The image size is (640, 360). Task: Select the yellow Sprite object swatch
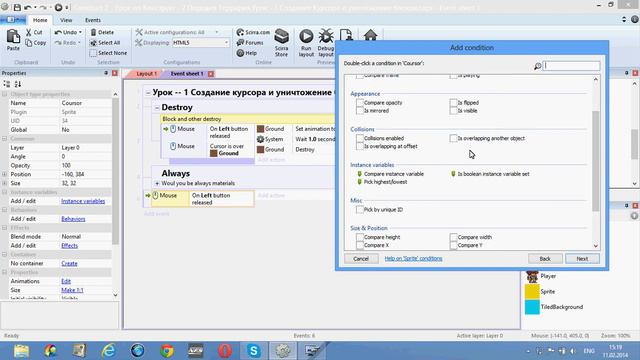(x=532, y=291)
